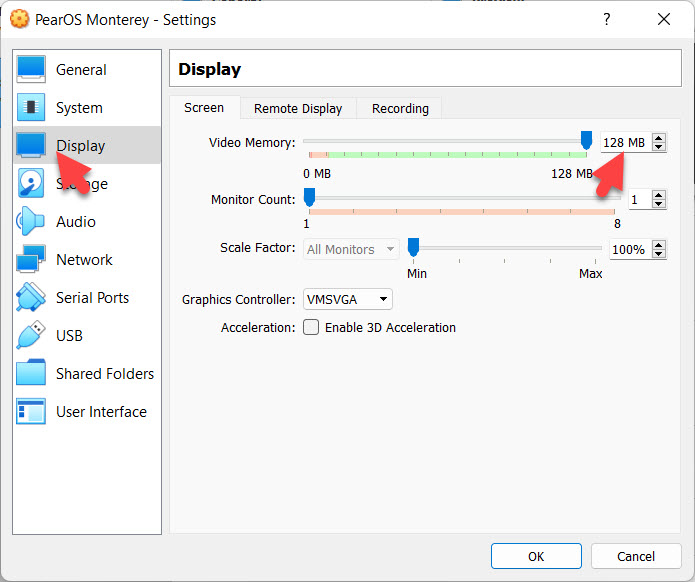Click the PearOS settings gear title icon
The width and height of the screenshot is (695, 582).
click(19, 19)
